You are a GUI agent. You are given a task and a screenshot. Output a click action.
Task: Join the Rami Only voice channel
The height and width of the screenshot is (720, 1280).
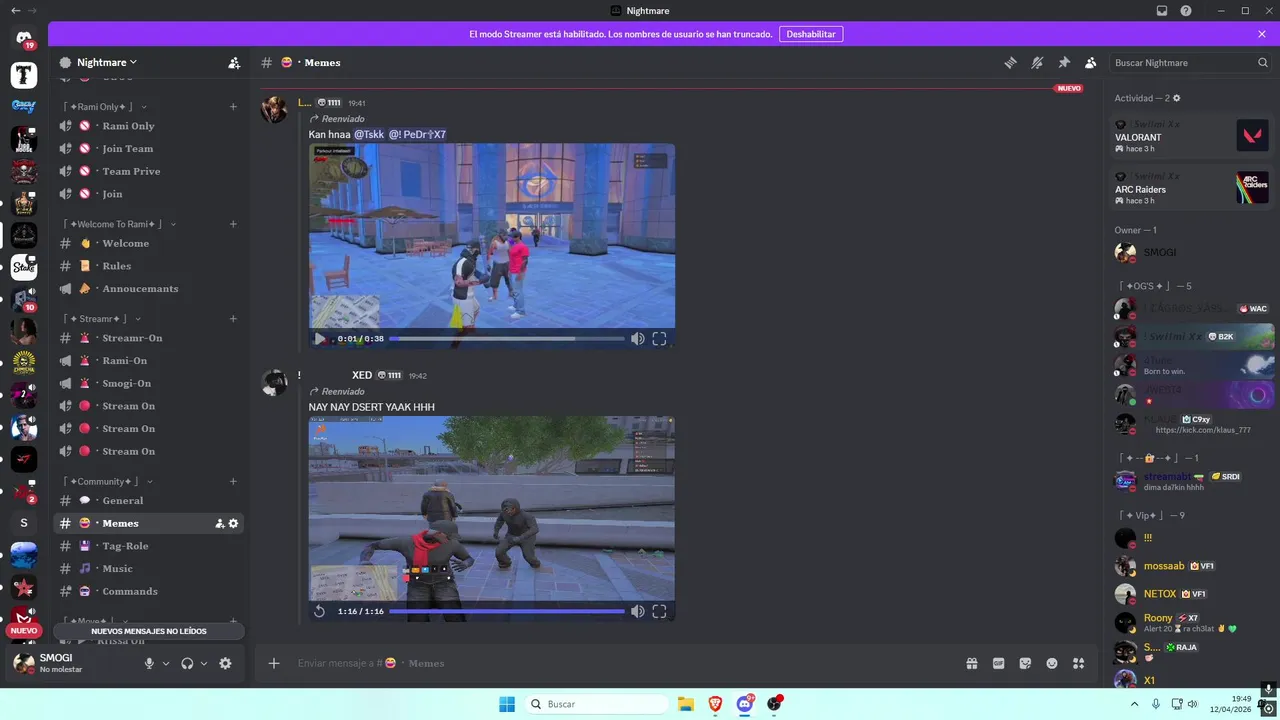click(x=148, y=126)
